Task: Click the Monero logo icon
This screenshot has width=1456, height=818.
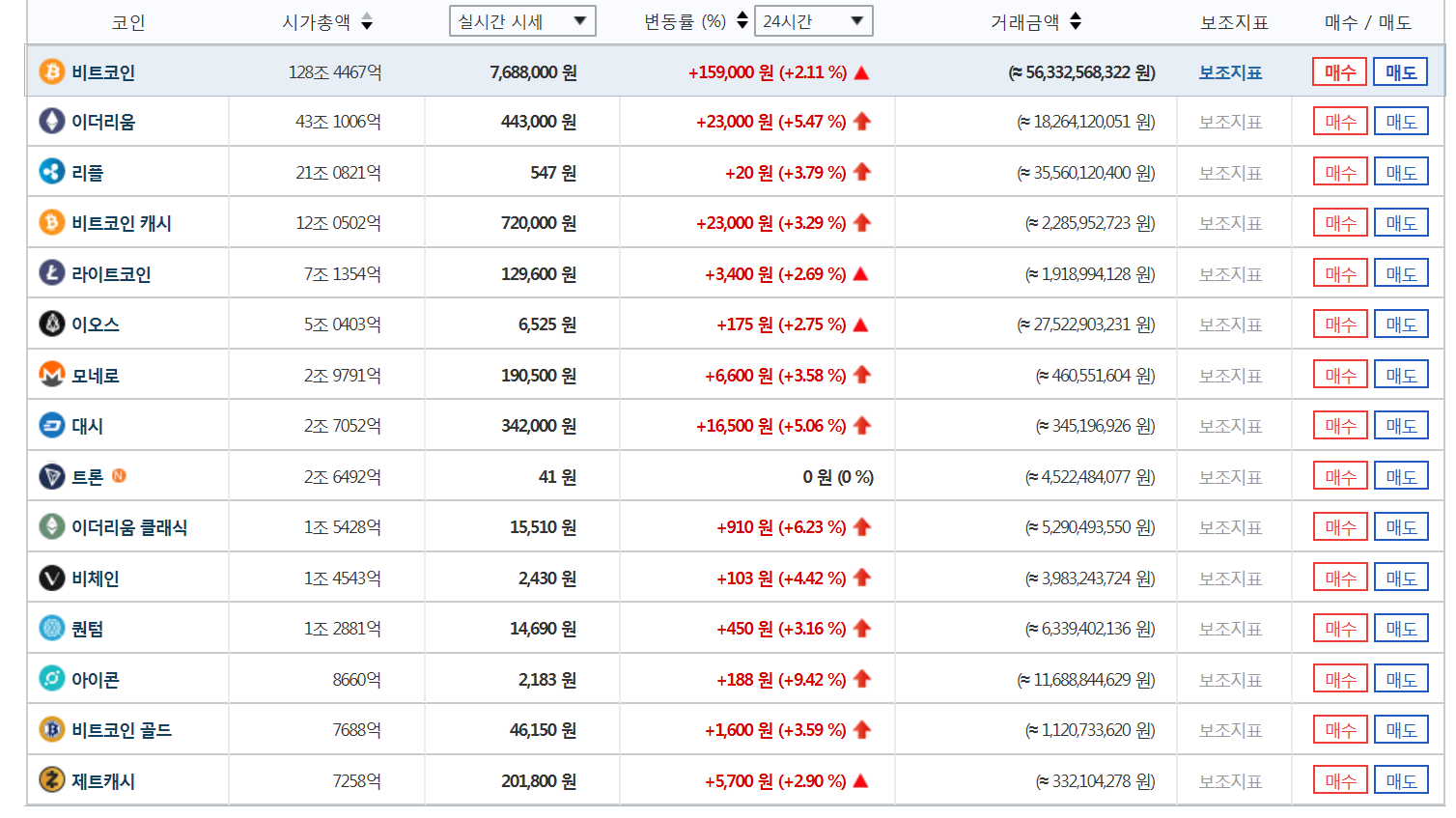Action: (x=51, y=375)
